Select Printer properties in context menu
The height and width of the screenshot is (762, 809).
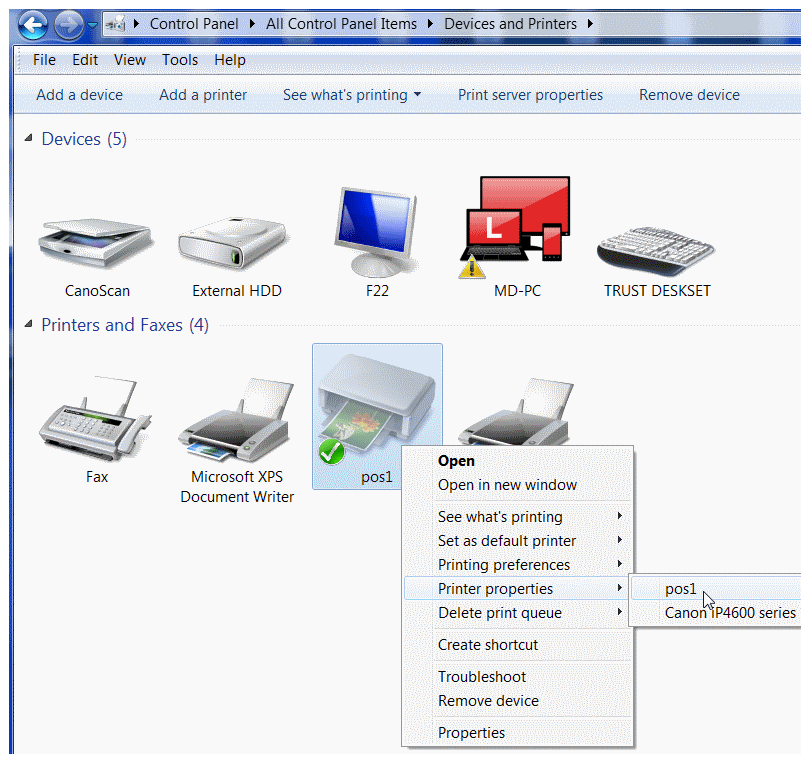(x=517, y=589)
